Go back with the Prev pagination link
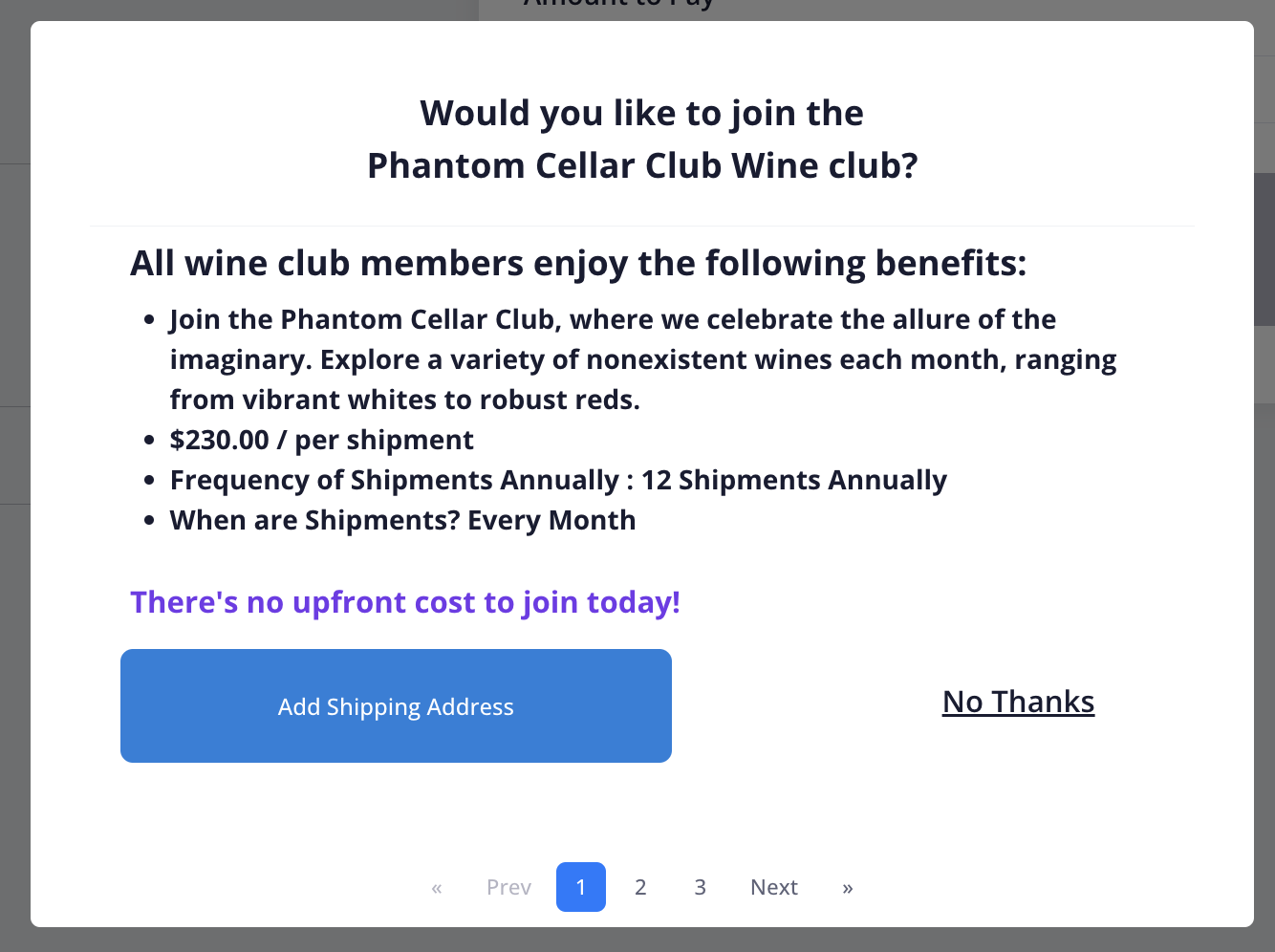Viewport: 1275px width, 952px height. [508, 888]
